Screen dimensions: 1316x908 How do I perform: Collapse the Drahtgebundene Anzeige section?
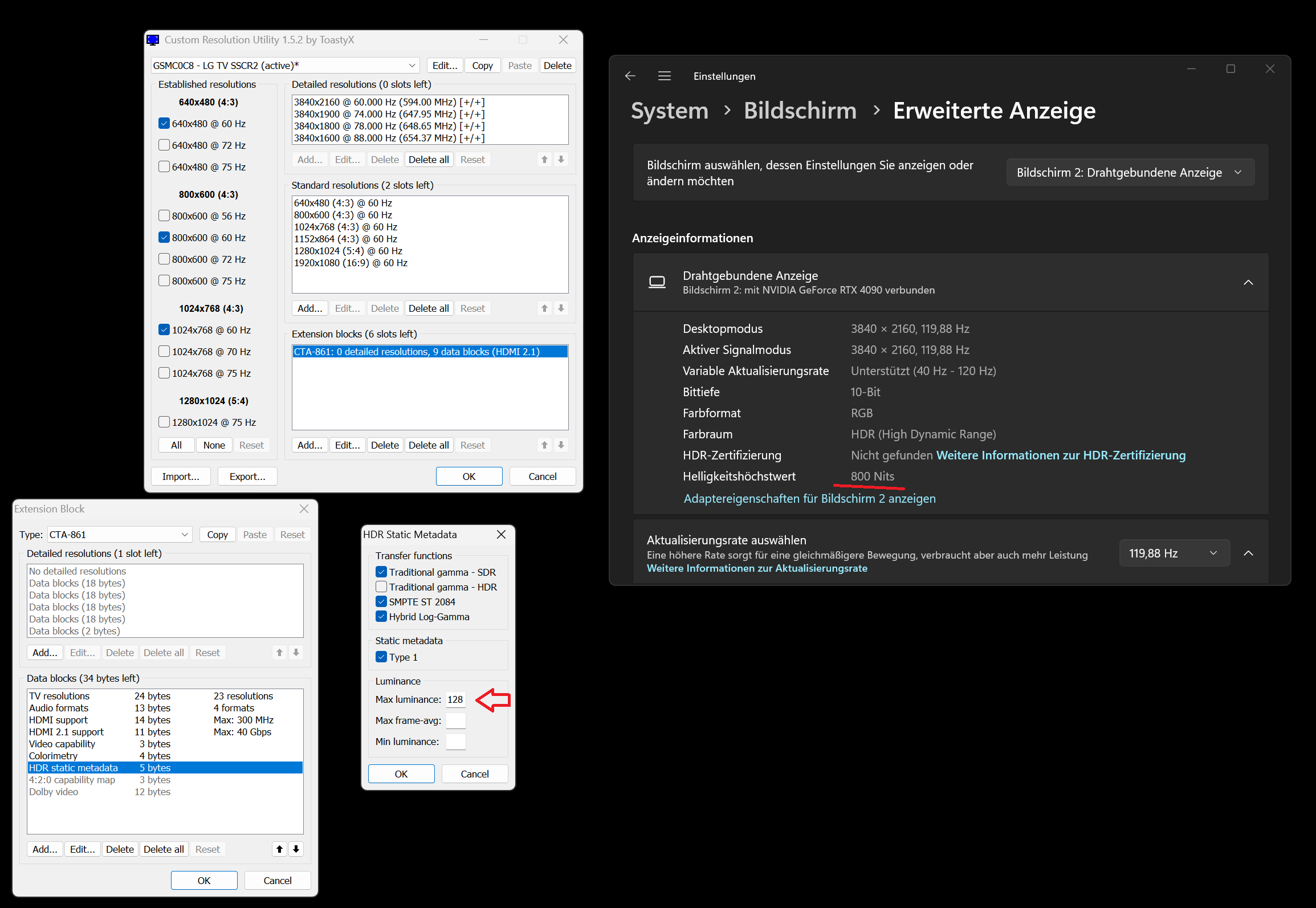point(1248,282)
